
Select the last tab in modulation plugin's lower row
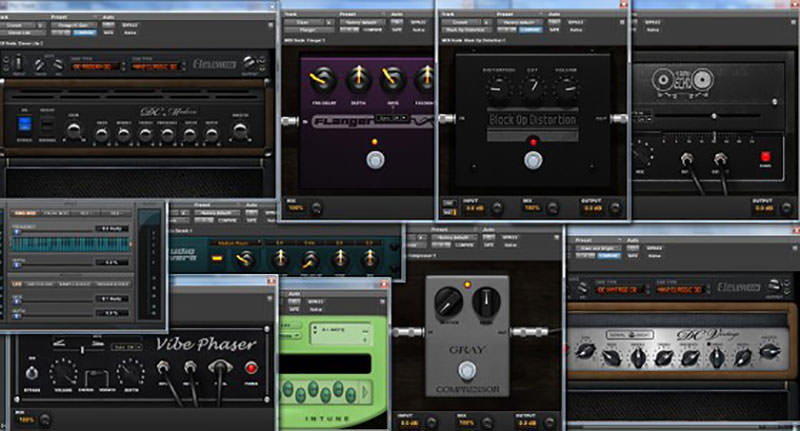112,284
